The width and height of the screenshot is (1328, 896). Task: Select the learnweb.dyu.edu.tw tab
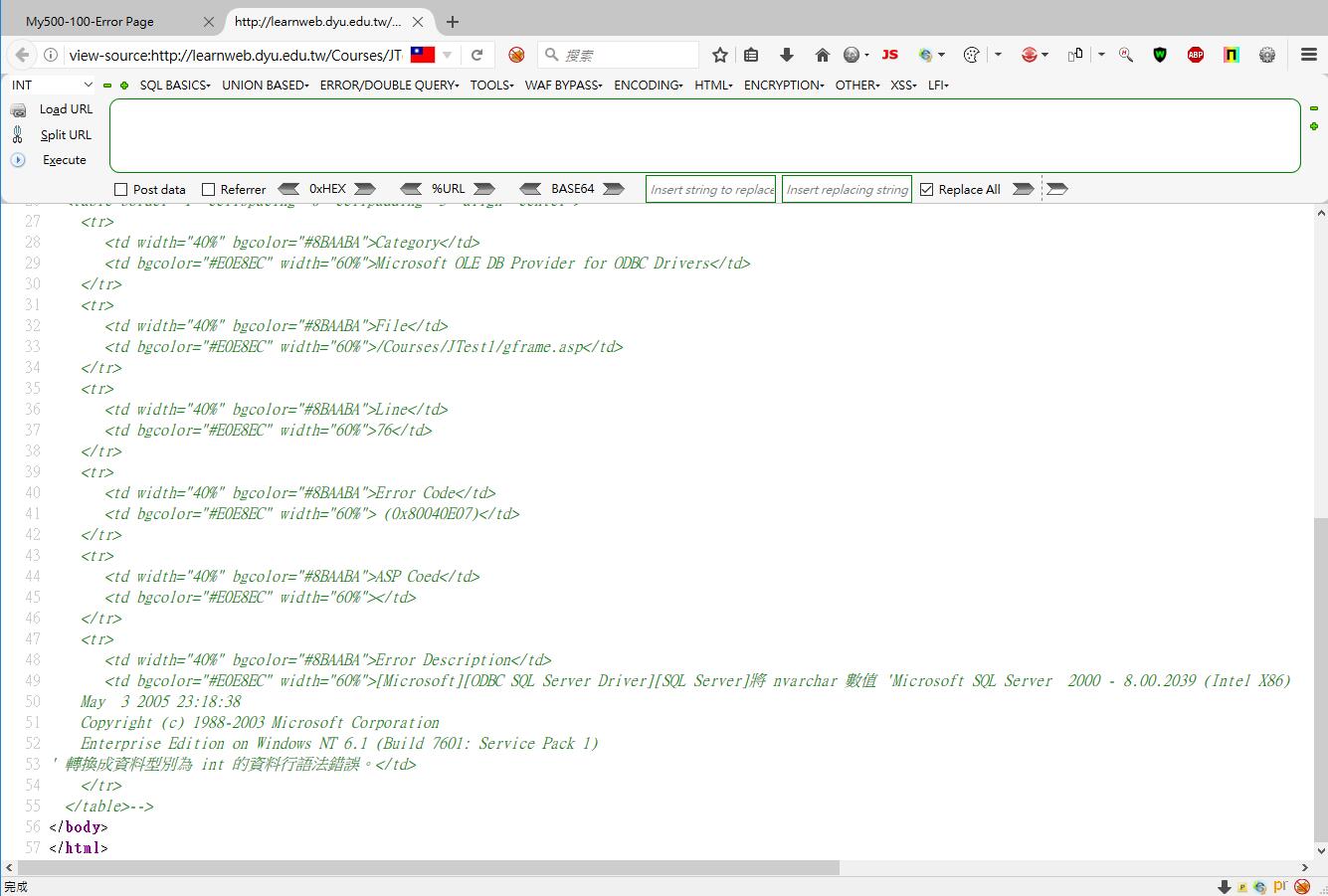(x=328, y=21)
